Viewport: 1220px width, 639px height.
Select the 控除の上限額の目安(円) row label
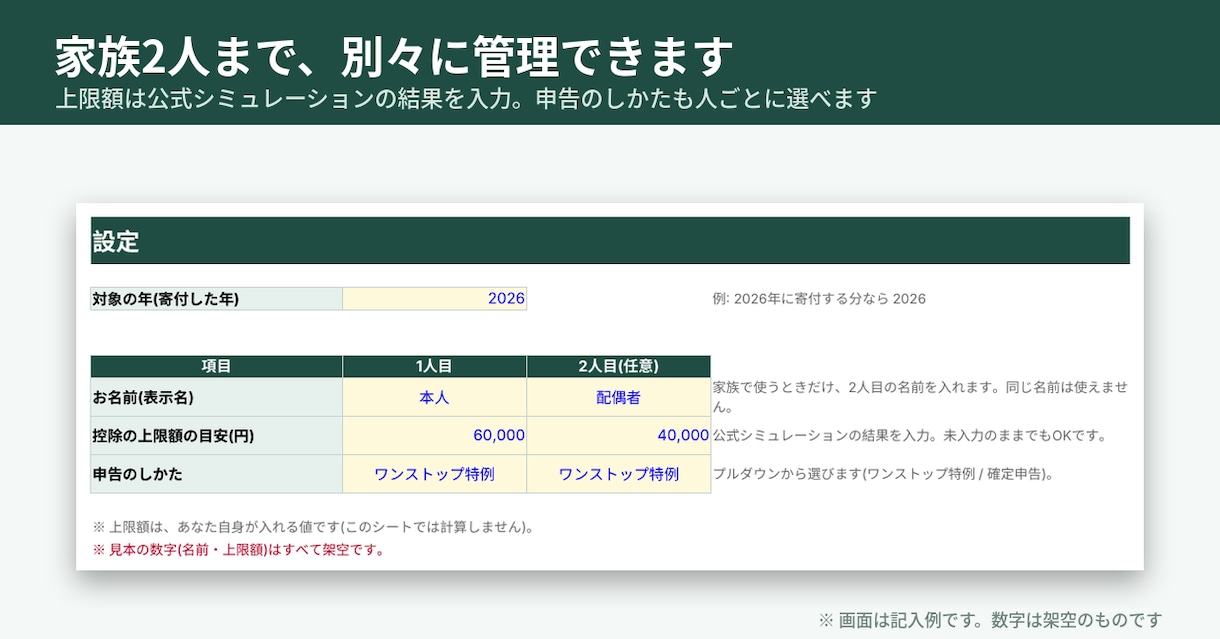[x=216, y=435]
